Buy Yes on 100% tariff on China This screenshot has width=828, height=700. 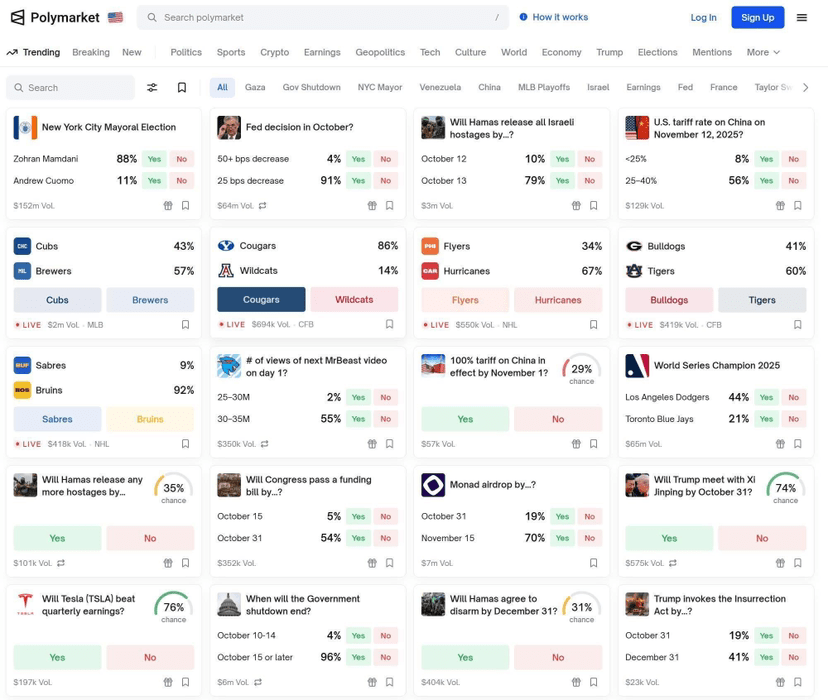(465, 419)
